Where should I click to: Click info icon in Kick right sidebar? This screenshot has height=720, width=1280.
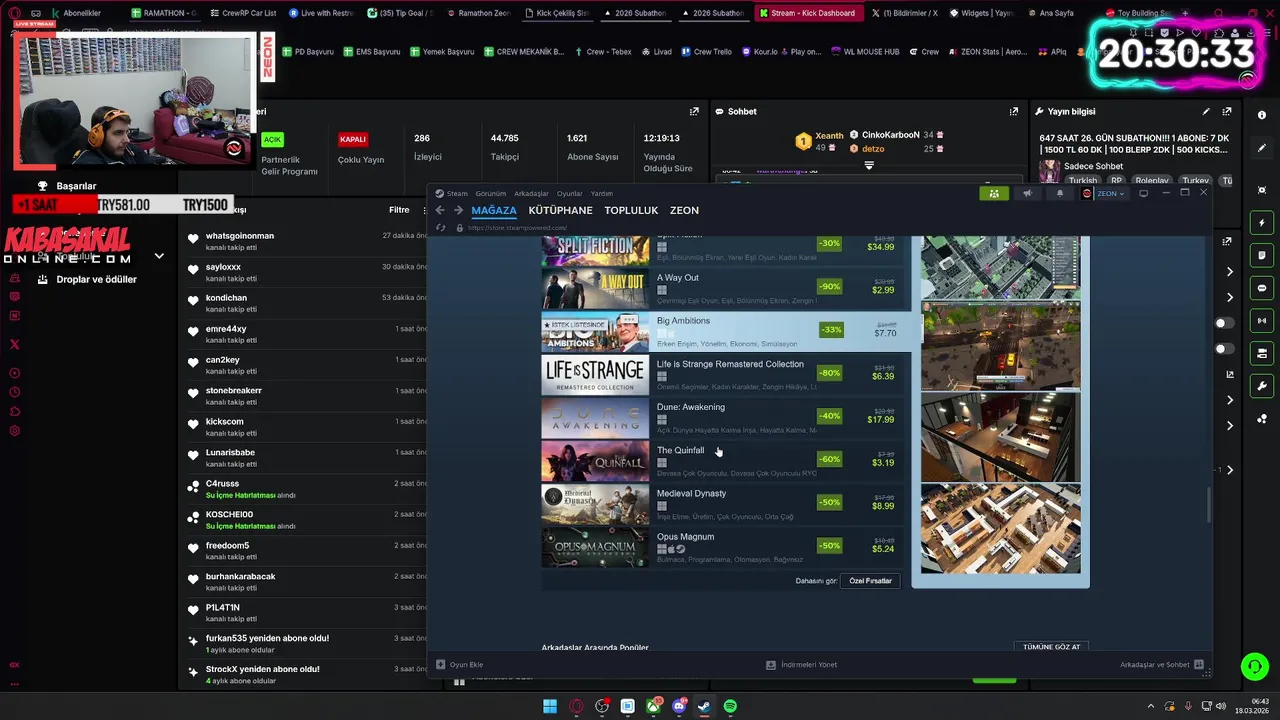pyautogui.click(x=1262, y=115)
